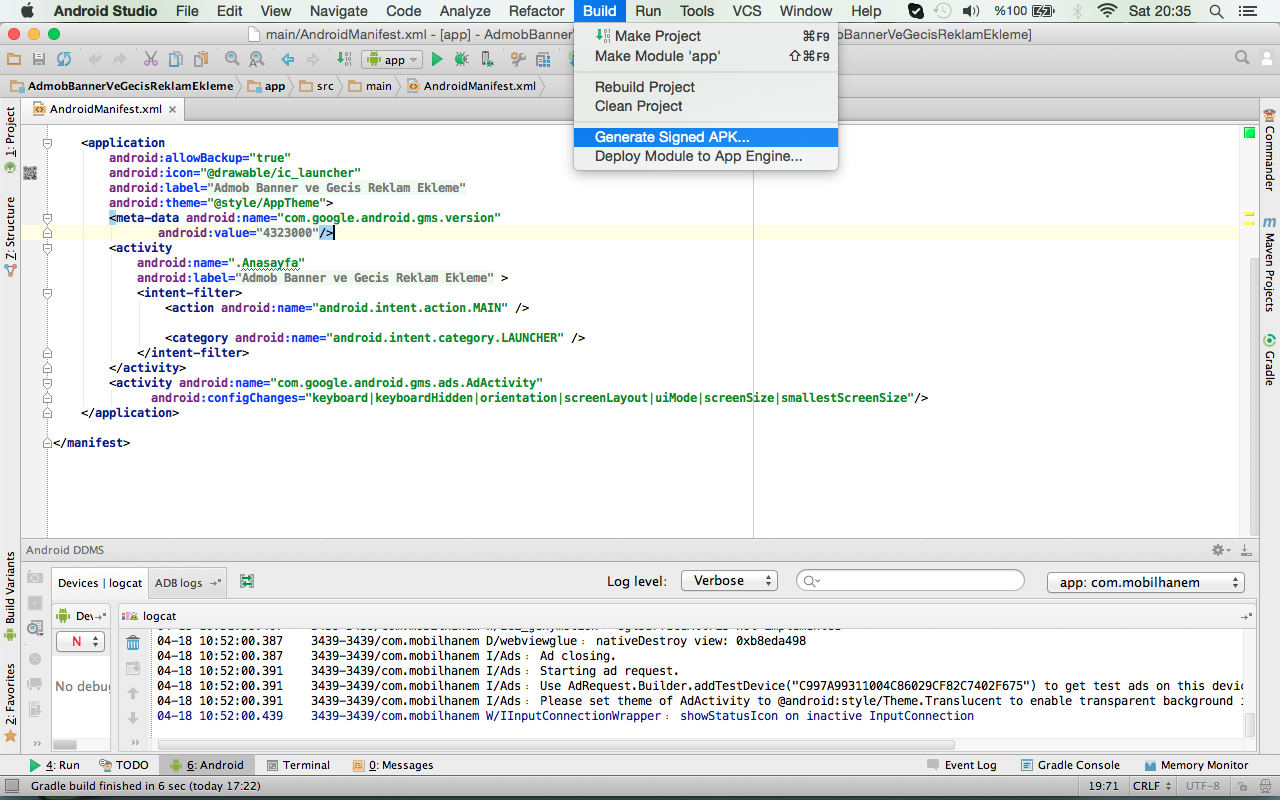The height and width of the screenshot is (800, 1280).
Task: Click the Synchronize refresh icon
Action: (64, 60)
